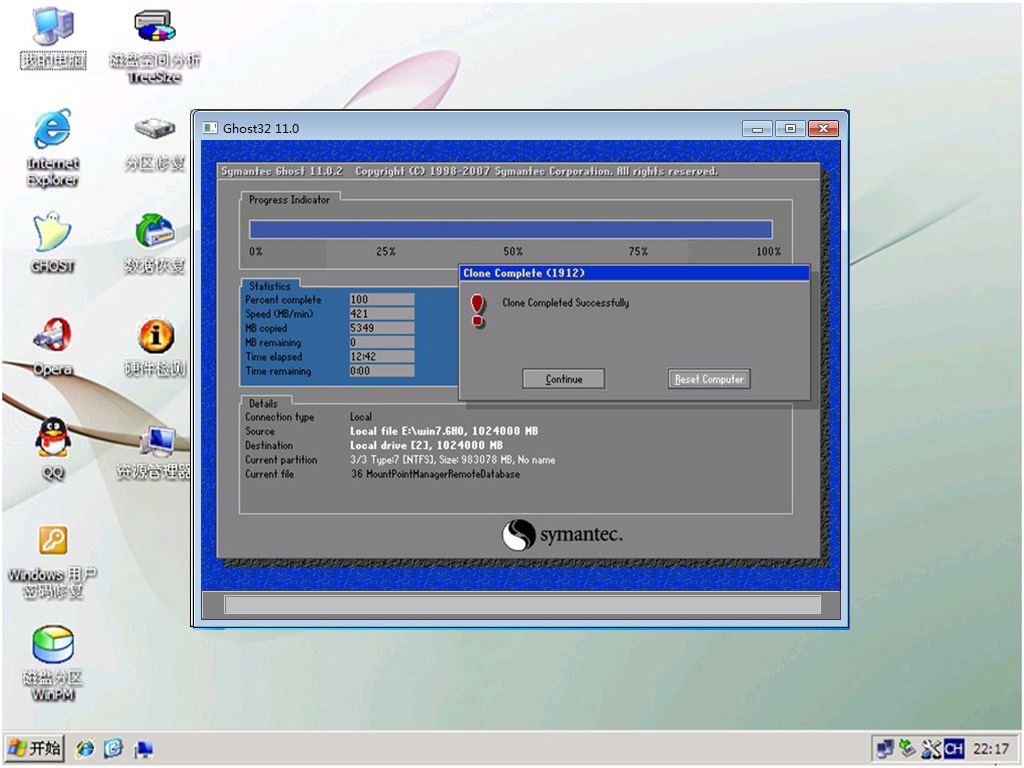1024x768 pixels.
Task: Click the Clone Complete (1912) dialog title bar
Action: coord(634,273)
